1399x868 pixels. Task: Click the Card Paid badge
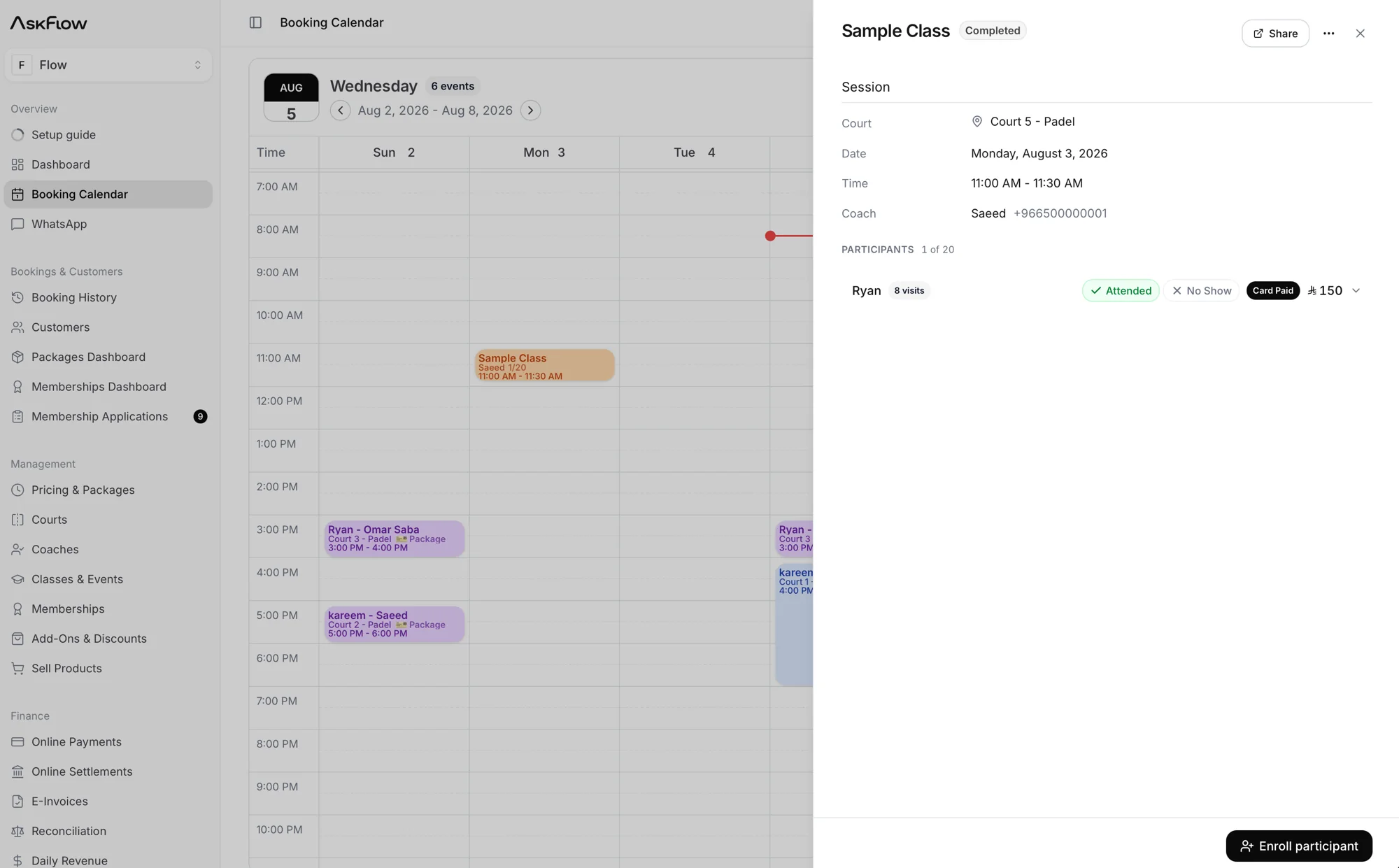[1272, 290]
